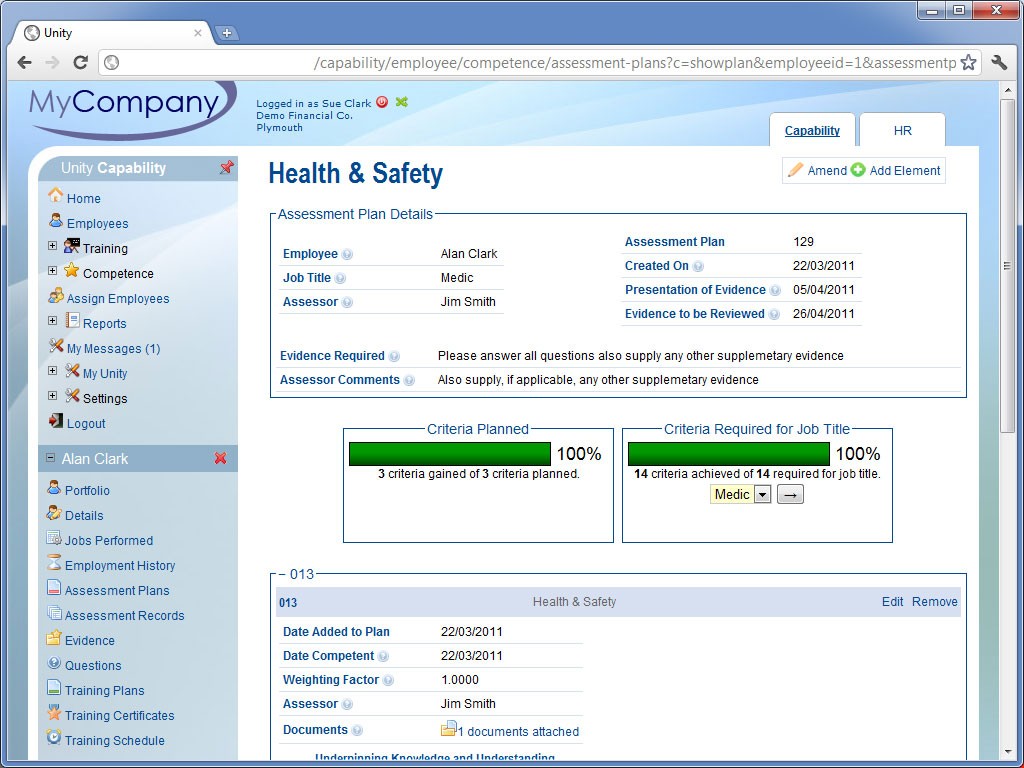
Task: Click the Assessment Plans page icon
Action: click(54, 587)
